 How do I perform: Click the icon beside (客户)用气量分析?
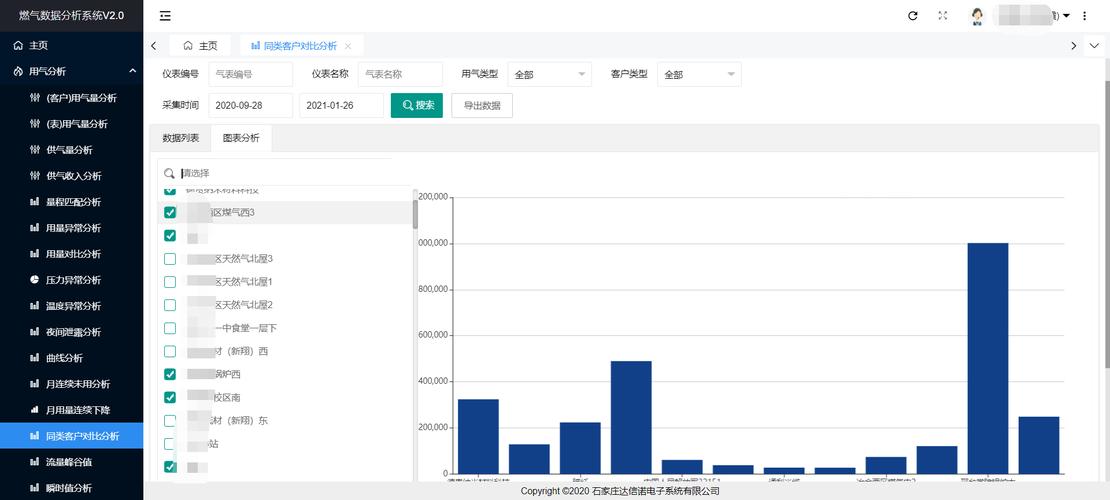tap(34, 98)
